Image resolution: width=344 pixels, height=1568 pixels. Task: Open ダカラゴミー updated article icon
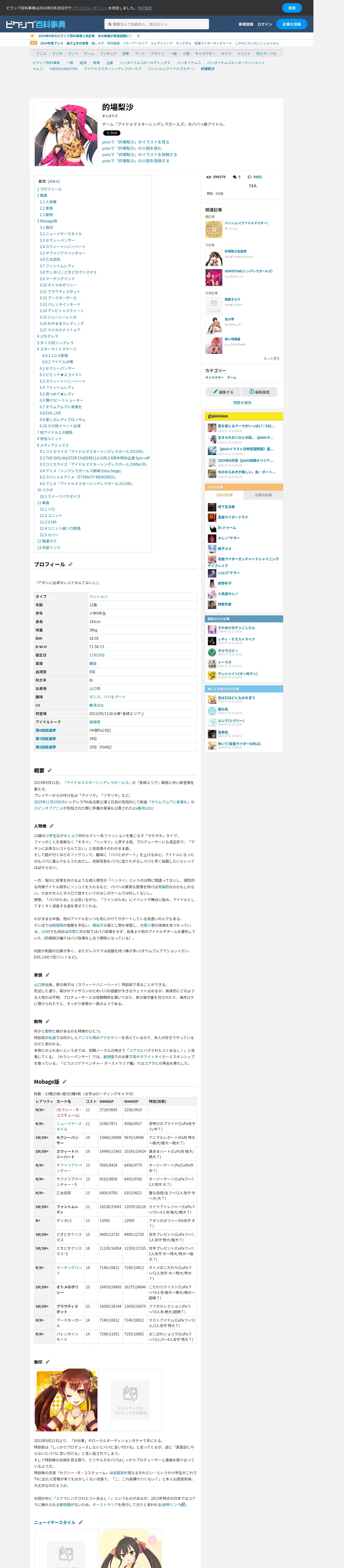pos(212,652)
